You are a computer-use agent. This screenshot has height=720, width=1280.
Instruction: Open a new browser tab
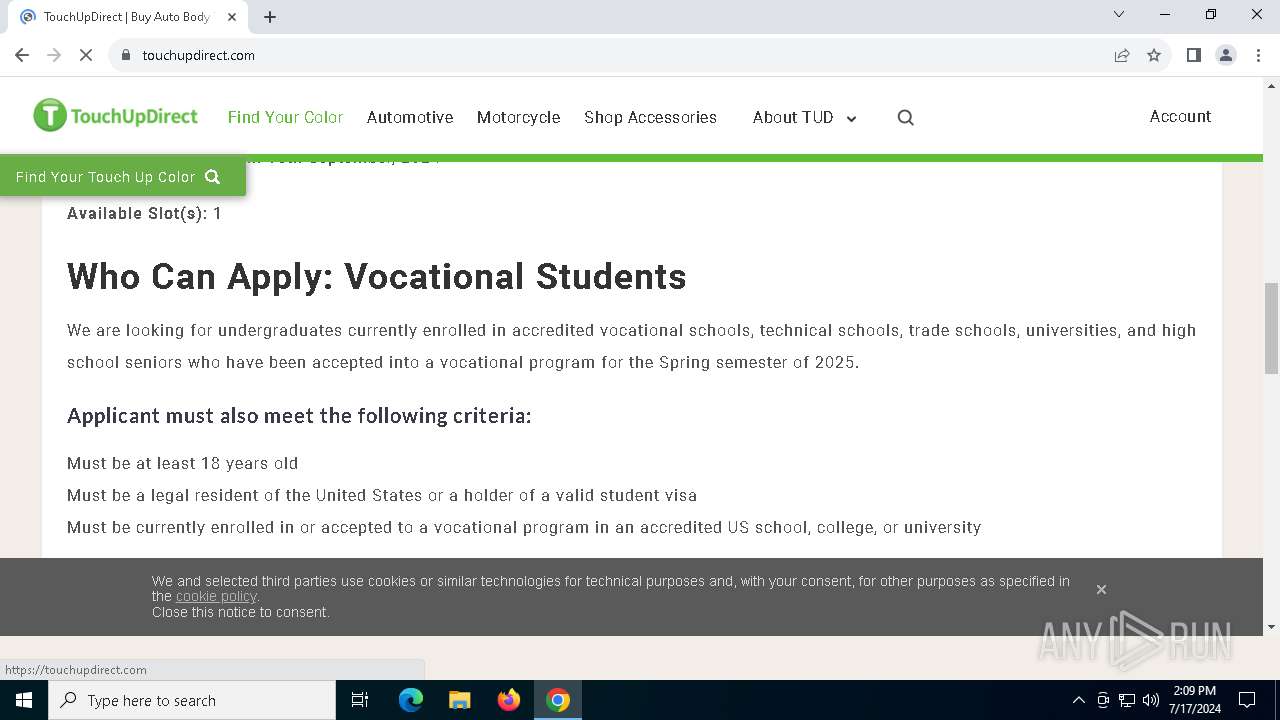point(270,16)
